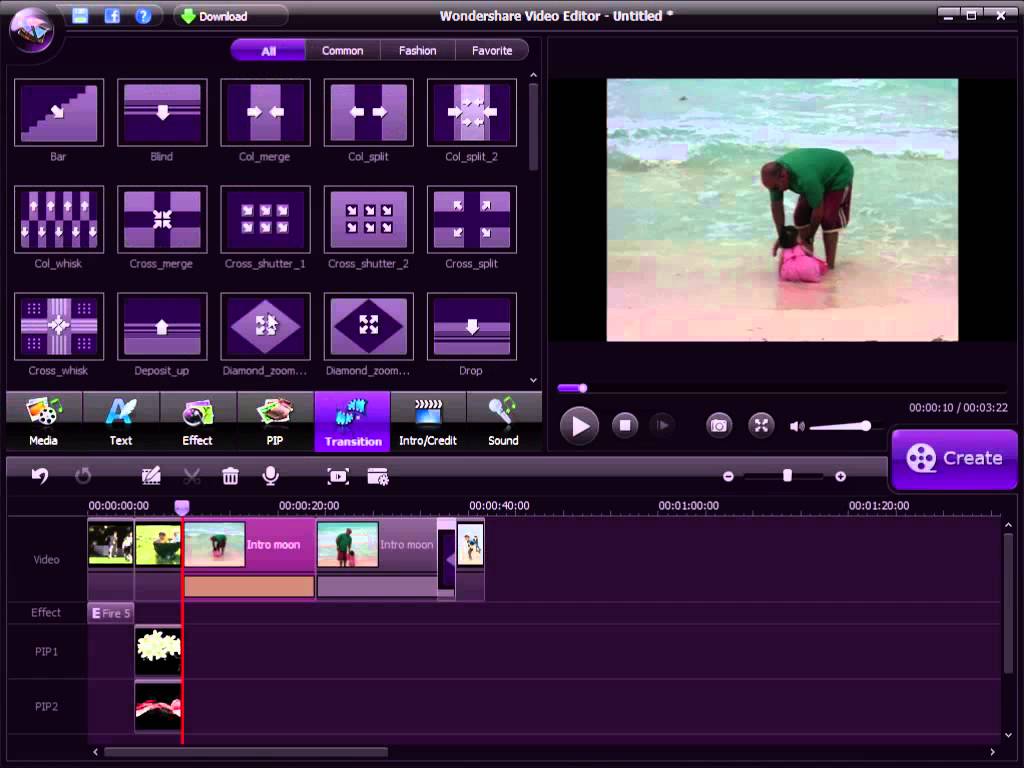Click the Create button

pos(955,458)
